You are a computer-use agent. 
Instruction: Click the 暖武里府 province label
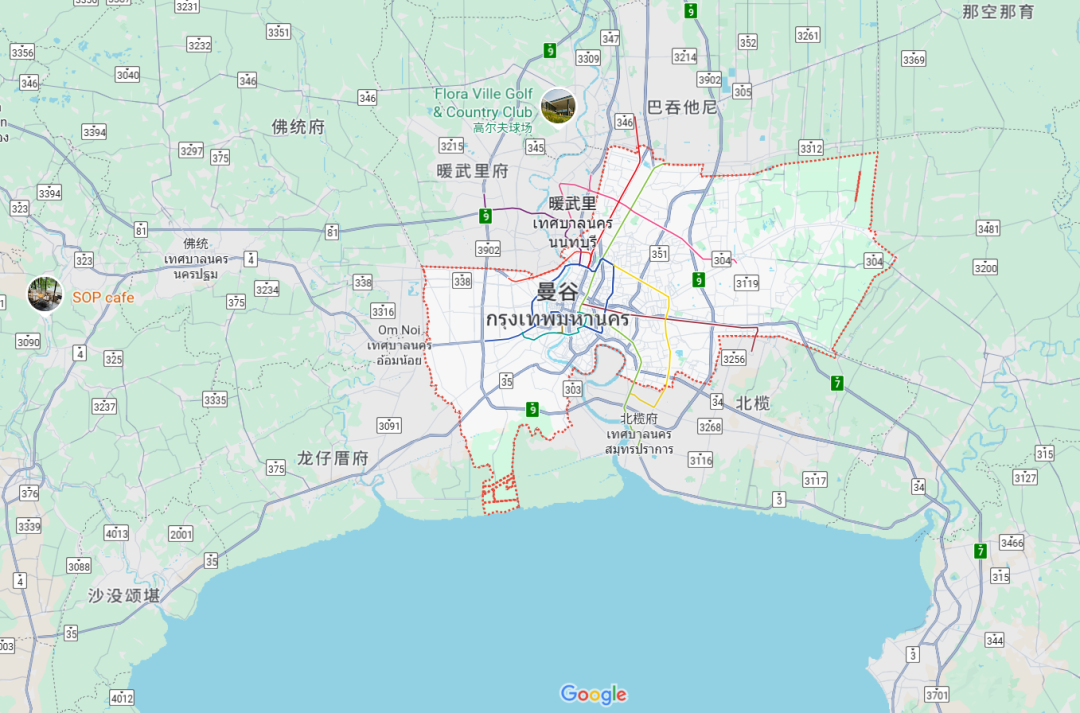pos(472,171)
